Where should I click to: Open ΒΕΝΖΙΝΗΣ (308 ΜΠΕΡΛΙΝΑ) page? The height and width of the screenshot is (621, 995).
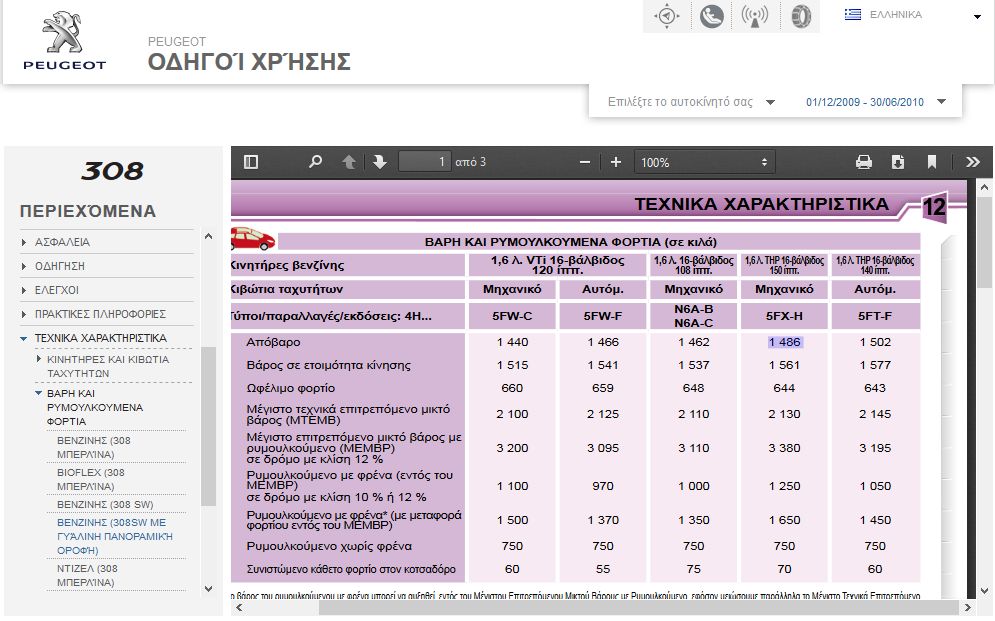tap(94, 447)
